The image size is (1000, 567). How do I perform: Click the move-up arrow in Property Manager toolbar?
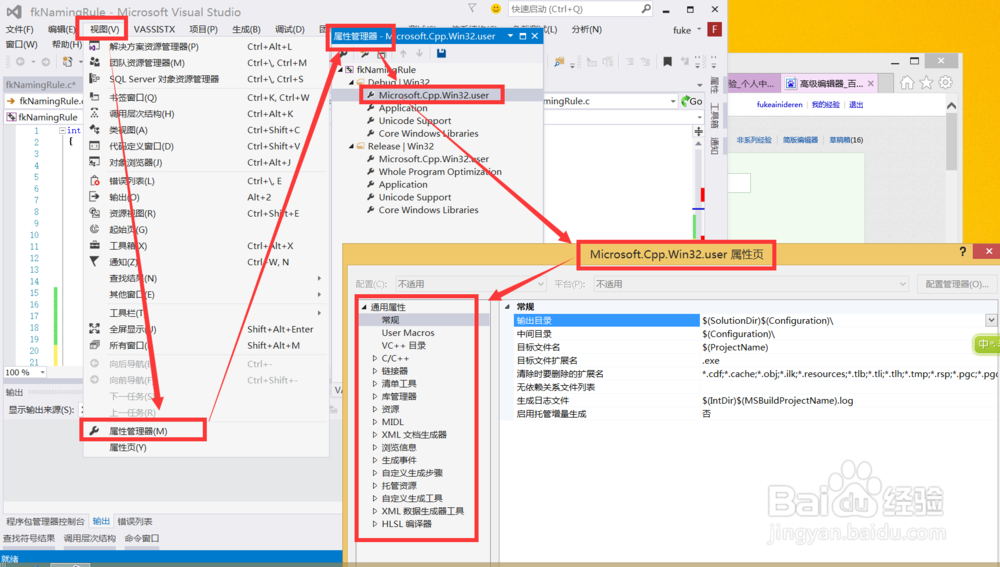click(x=403, y=54)
